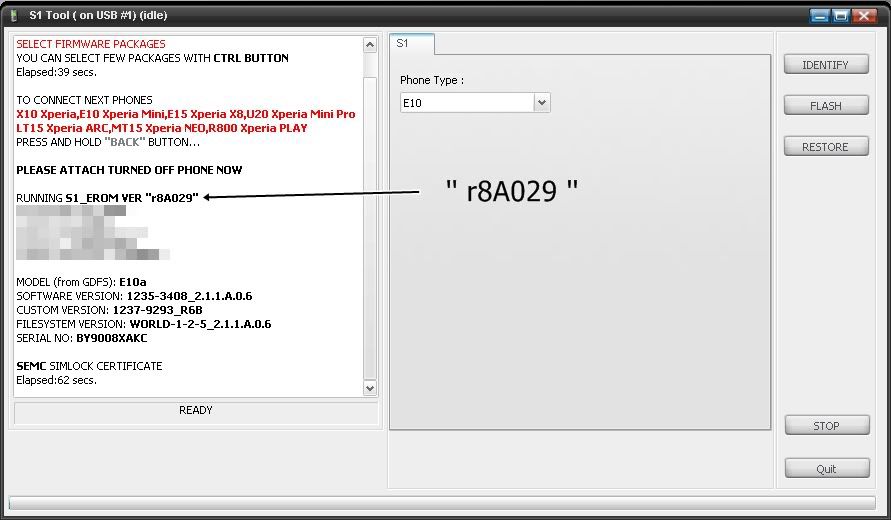Maximize the S1 Tool window
The width and height of the screenshot is (891, 520).
(x=841, y=15)
